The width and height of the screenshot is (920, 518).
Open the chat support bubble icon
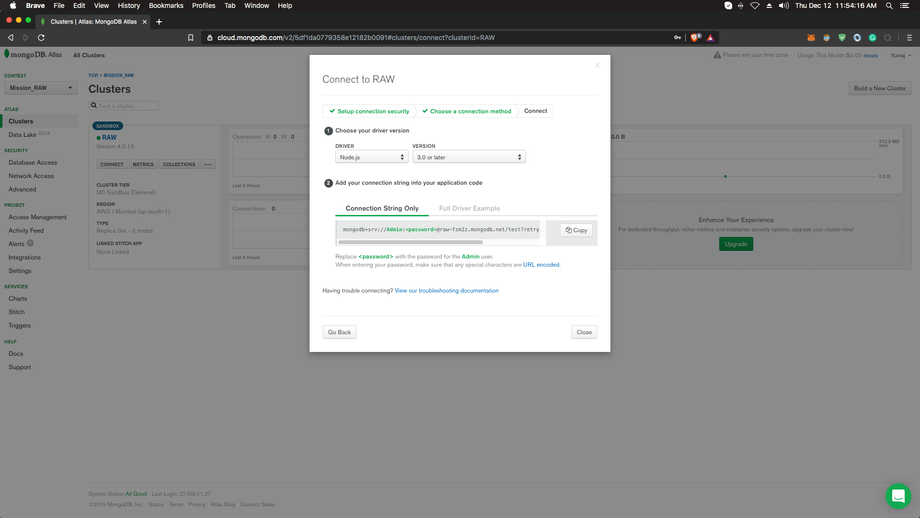click(897, 496)
